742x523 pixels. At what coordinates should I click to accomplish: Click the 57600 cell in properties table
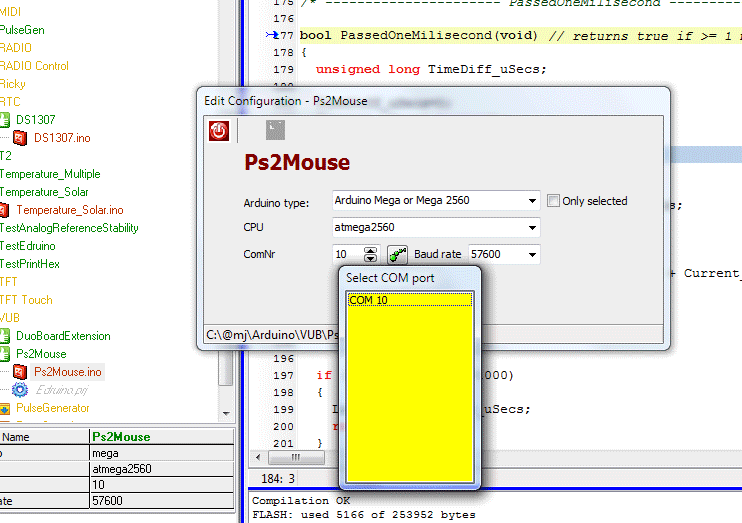pyautogui.click(x=161, y=501)
